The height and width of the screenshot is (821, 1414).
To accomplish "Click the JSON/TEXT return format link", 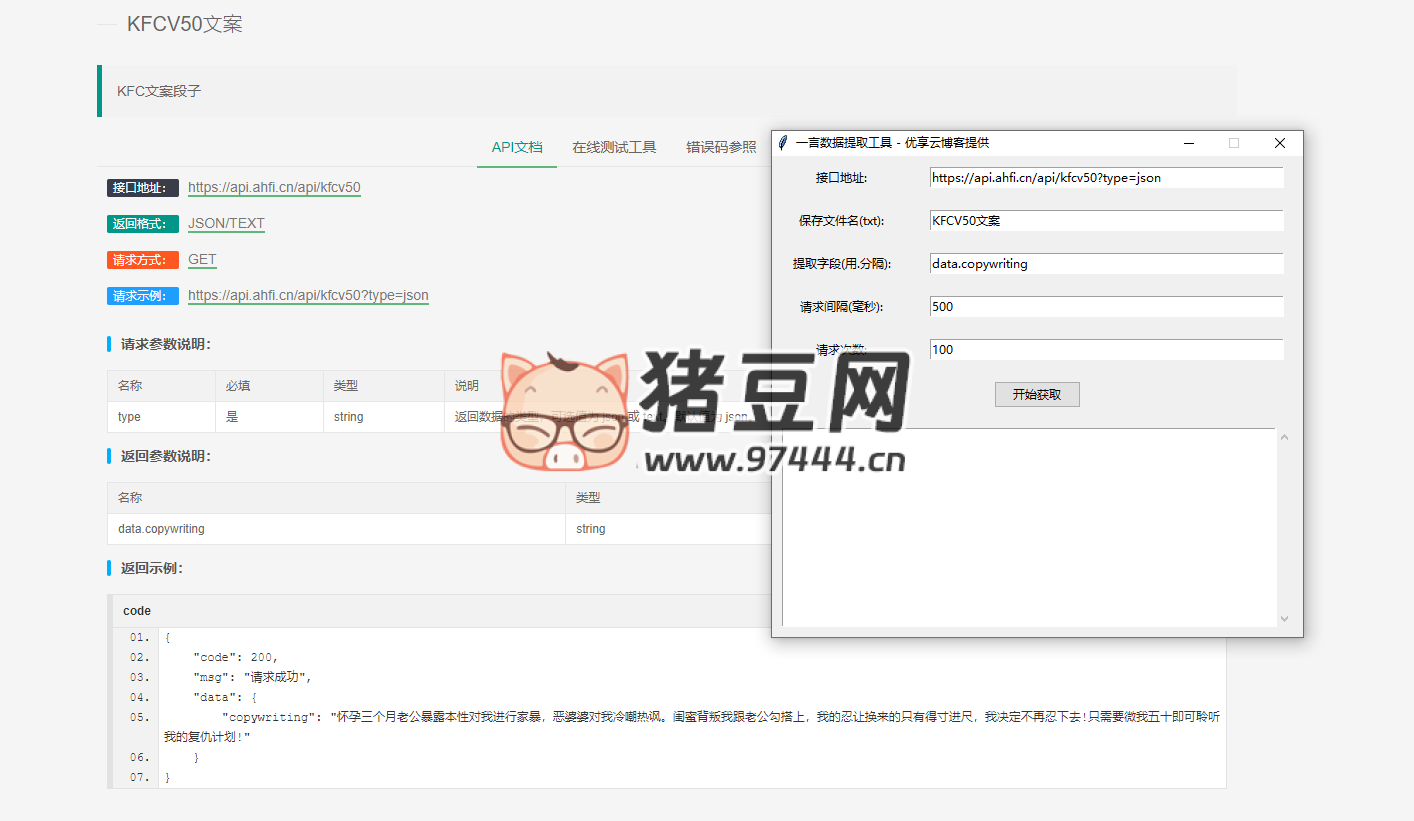I will (226, 223).
